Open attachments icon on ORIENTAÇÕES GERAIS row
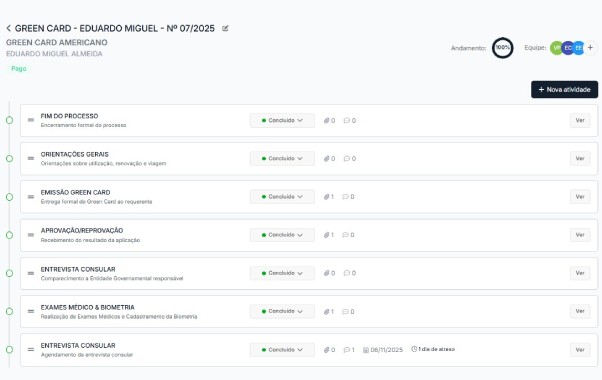Image resolution: width=602 pixels, height=380 pixels. click(x=326, y=159)
